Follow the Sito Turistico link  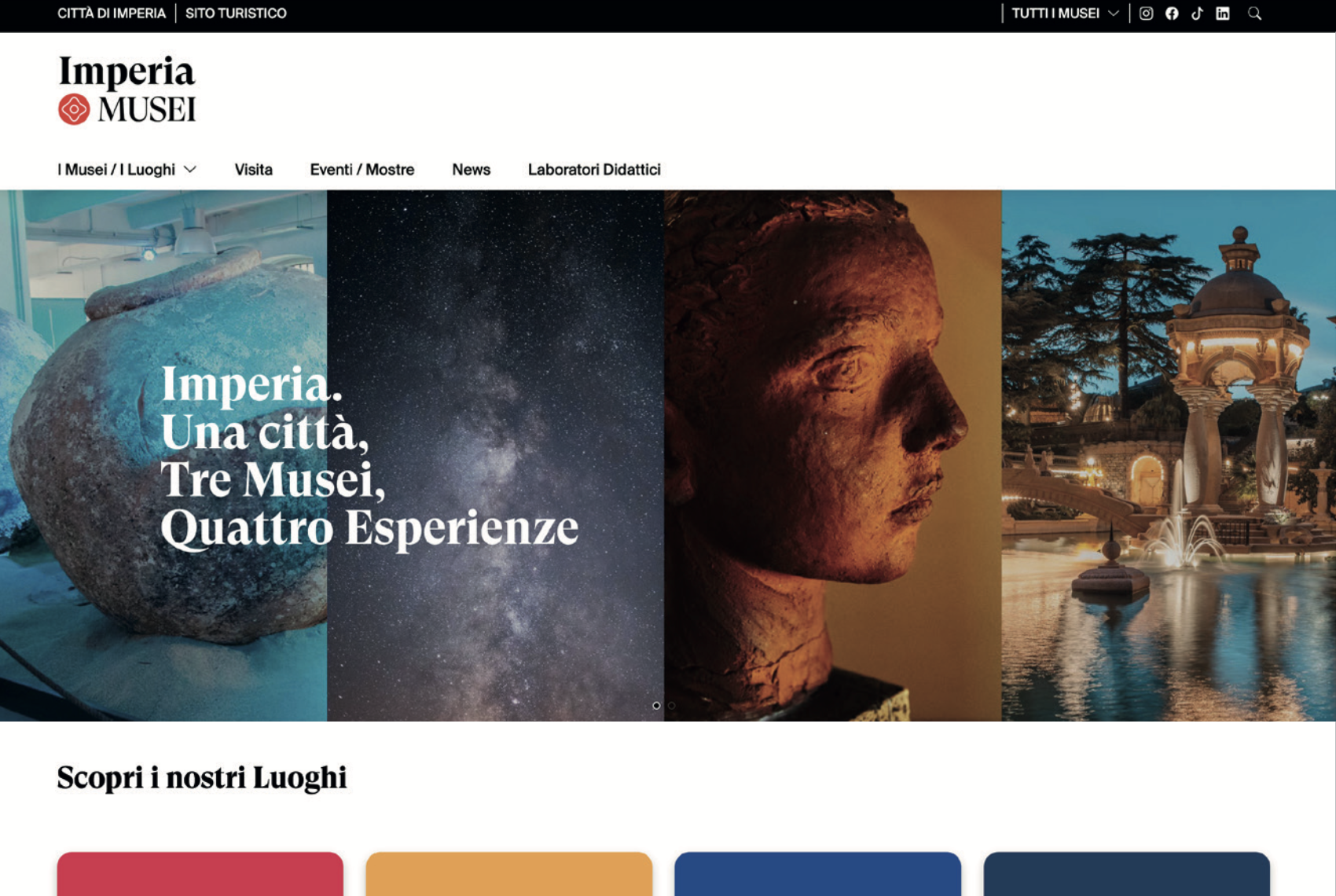(x=236, y=13)
